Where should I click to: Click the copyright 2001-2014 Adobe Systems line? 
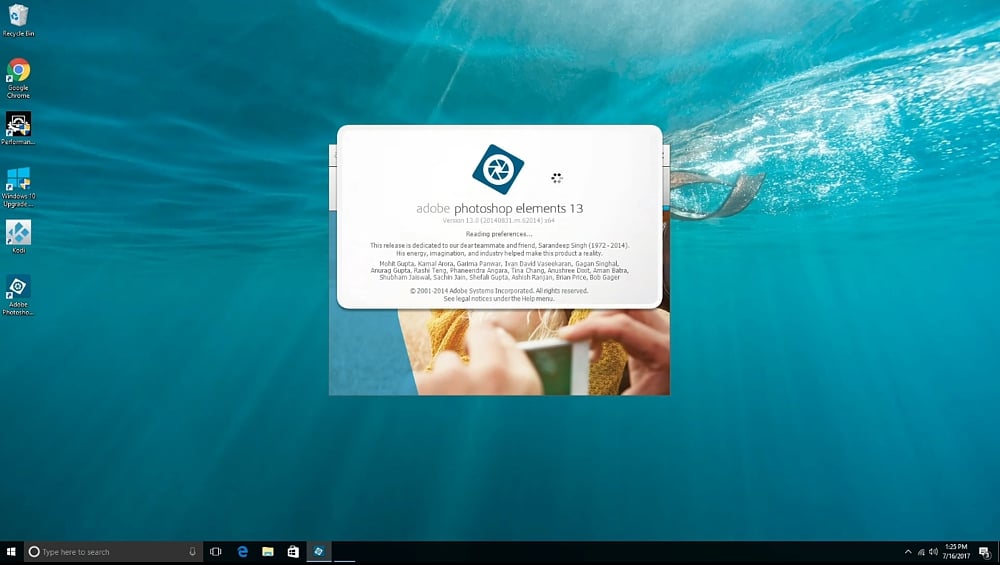499,291
